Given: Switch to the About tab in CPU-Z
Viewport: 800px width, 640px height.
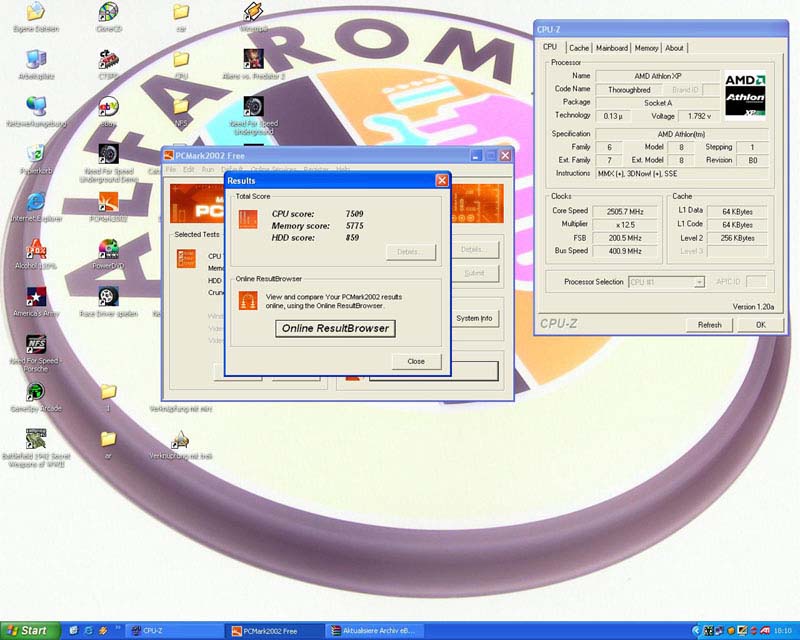Looking at the screenshot, I should (674, 48).
